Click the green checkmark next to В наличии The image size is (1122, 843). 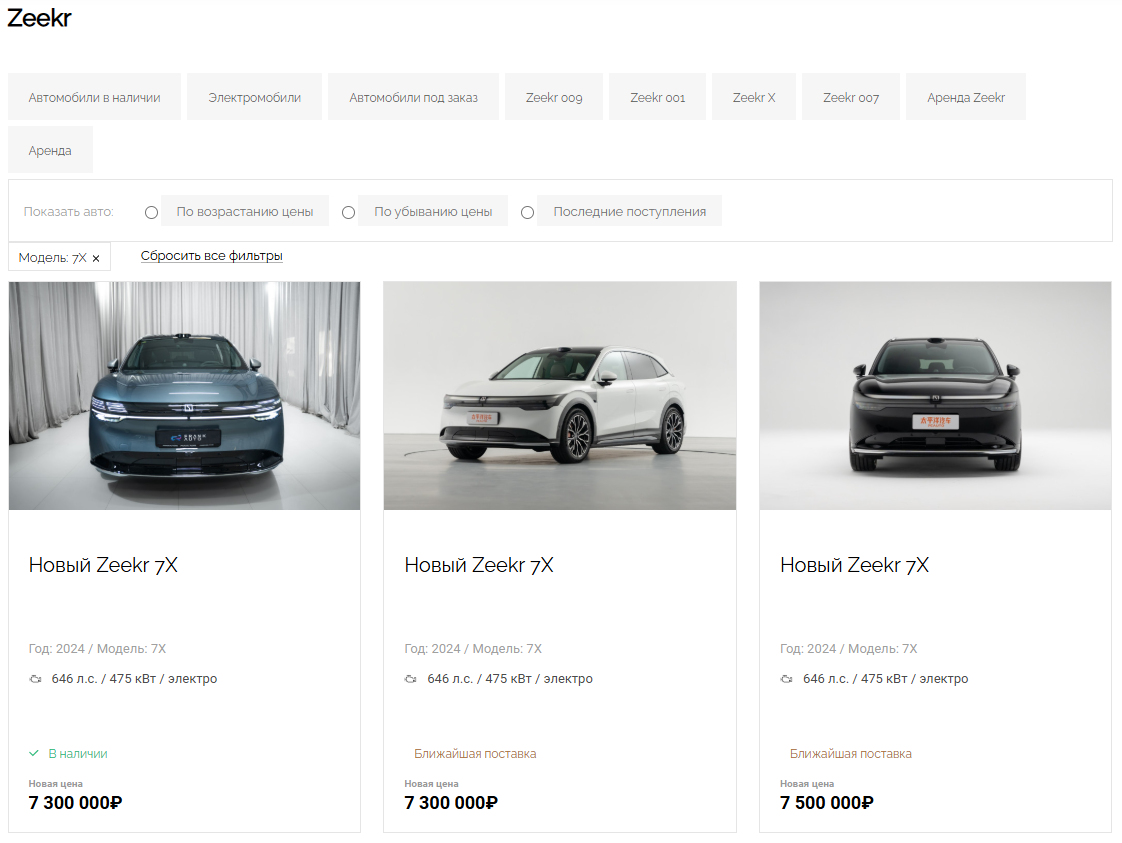tap(34, 754)
